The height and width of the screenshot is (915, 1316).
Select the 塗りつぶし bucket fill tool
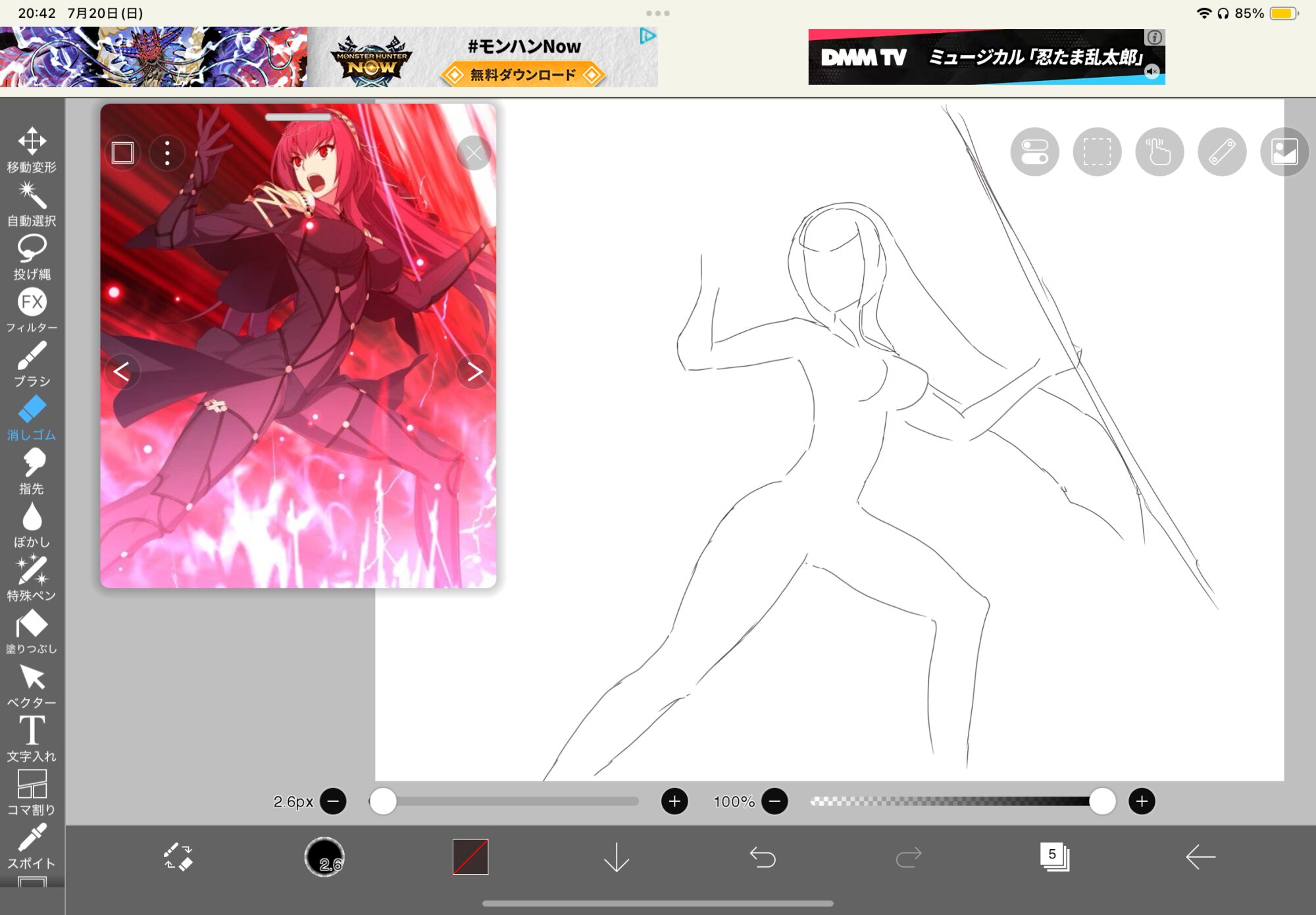32,632
